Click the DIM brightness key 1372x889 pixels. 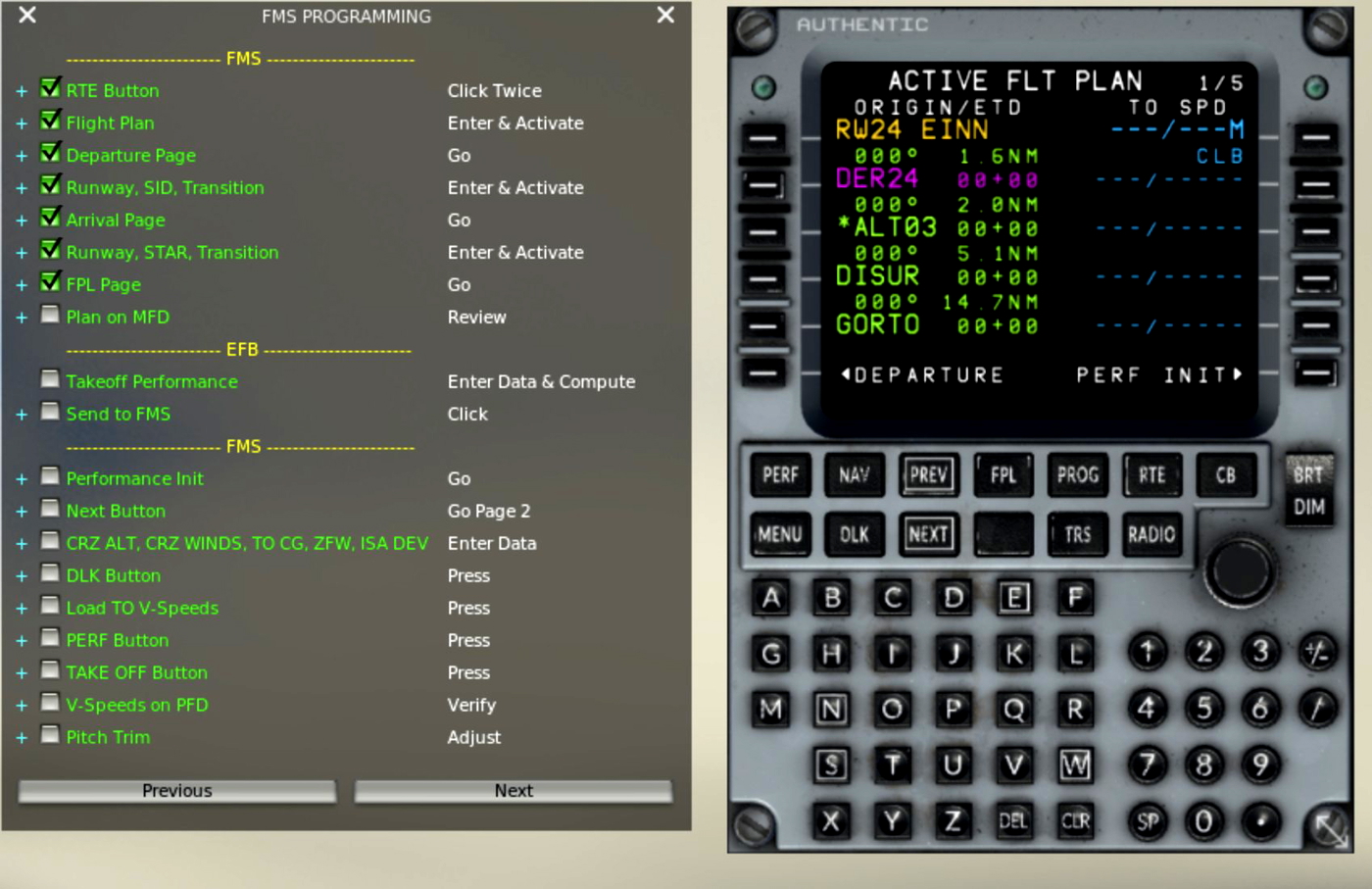pos(1308,508)
